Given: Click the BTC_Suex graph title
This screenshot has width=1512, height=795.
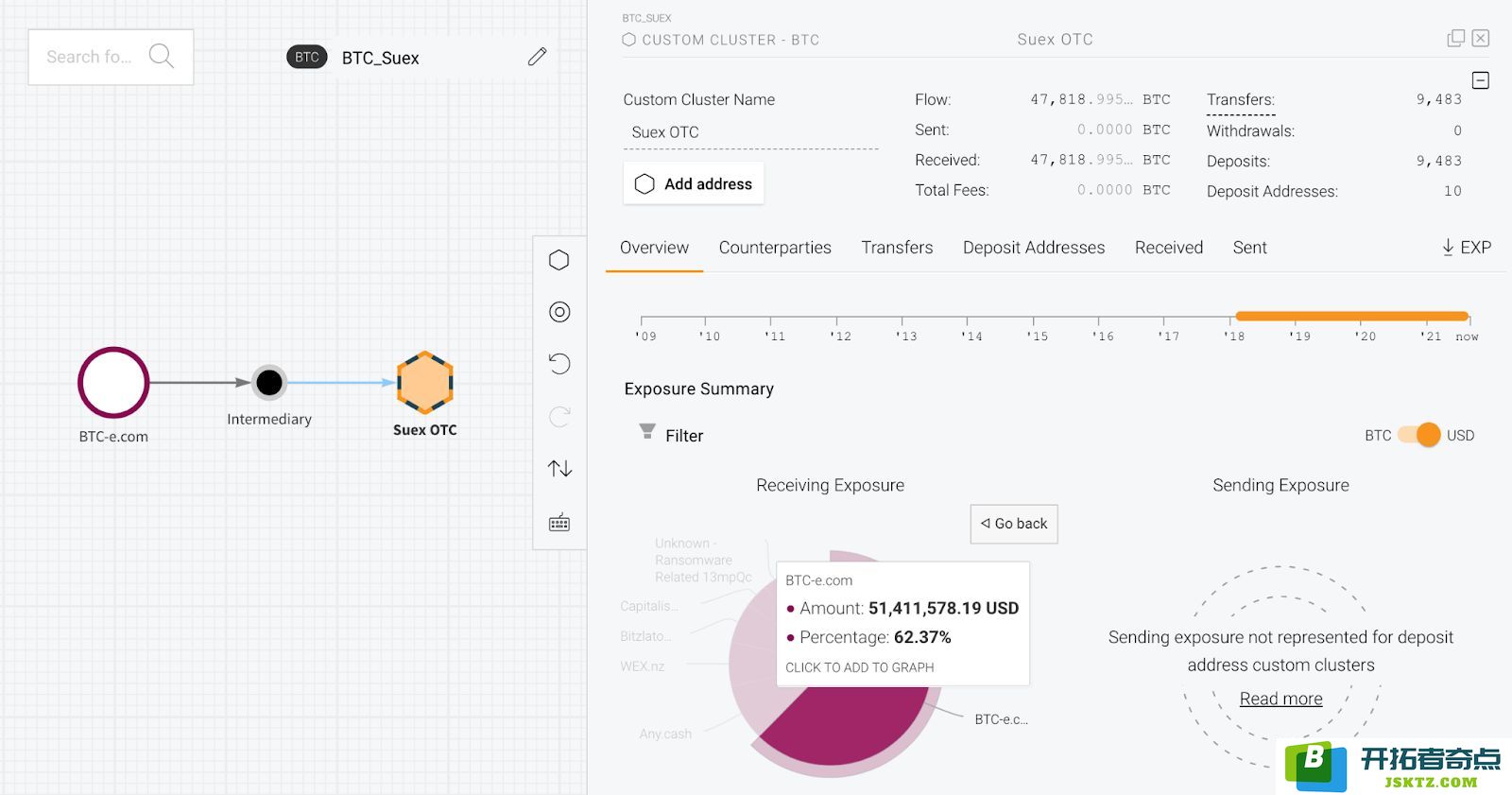Looking at the screenshot, I should (x=380, y=58).
